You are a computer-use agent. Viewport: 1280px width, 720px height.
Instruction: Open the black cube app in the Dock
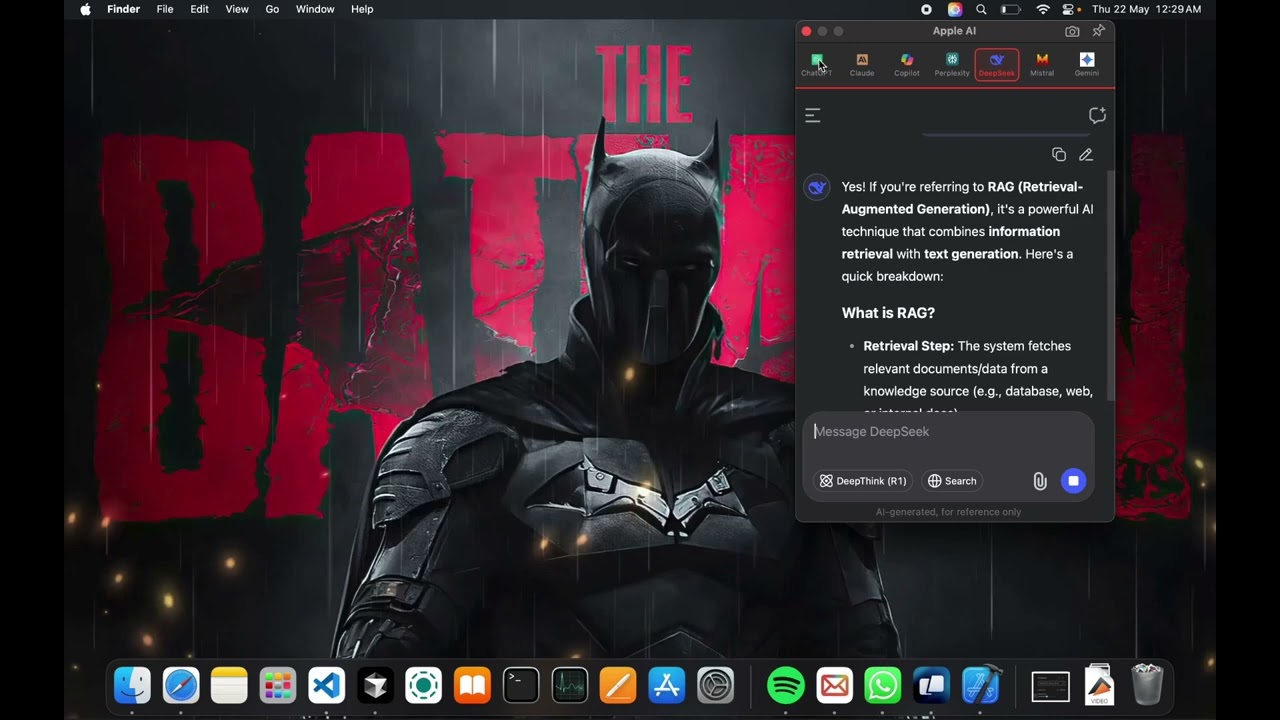[x=375, y=685]
